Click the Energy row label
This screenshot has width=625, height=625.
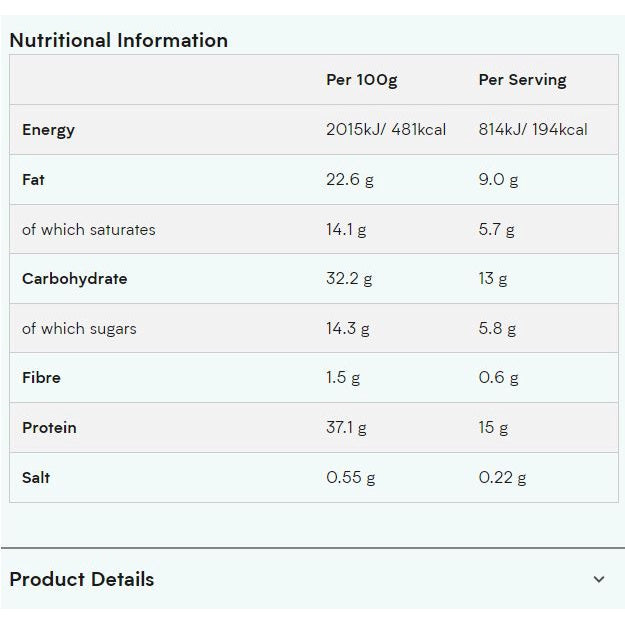[x=48, y=130]
